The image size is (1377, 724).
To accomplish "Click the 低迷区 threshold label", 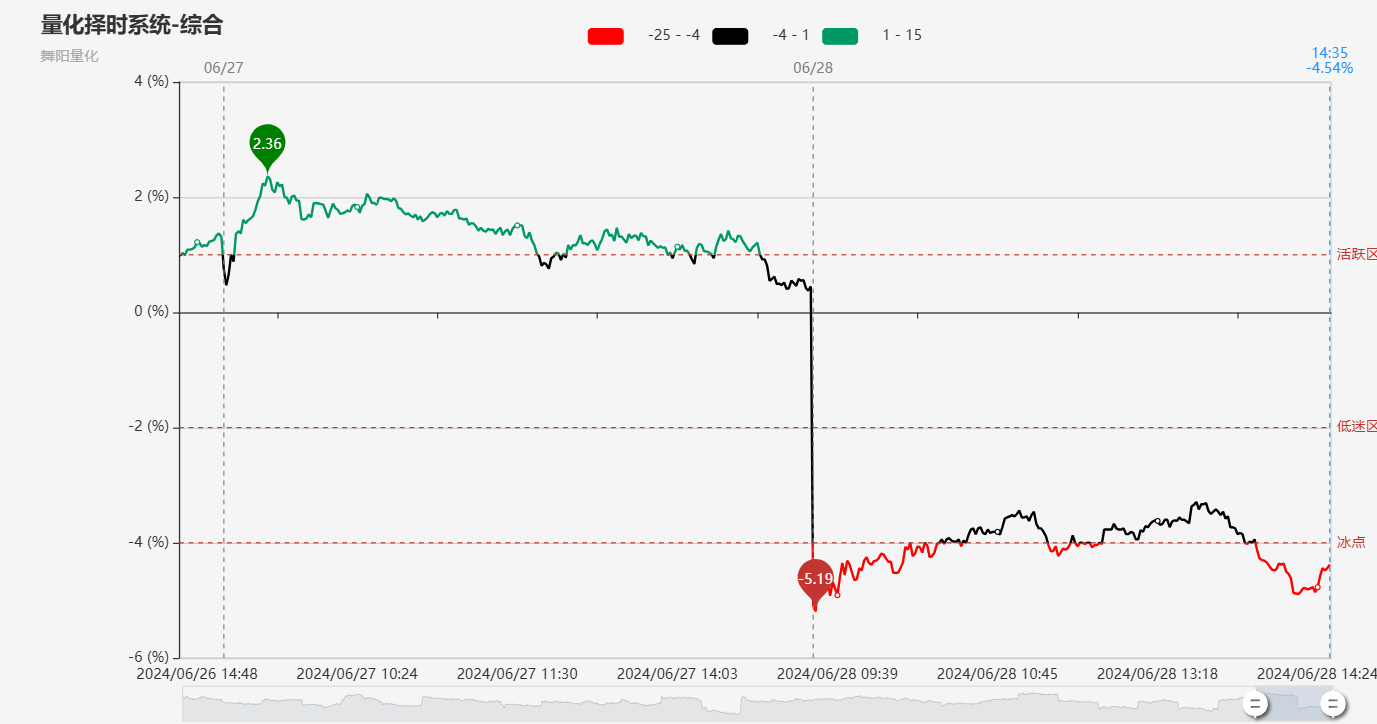I will click(1357, 426).
